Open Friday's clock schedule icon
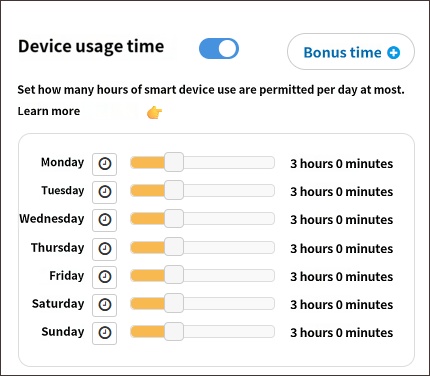Image resolution: width=430 pixels, height=376 pixels. coord(104,277)
